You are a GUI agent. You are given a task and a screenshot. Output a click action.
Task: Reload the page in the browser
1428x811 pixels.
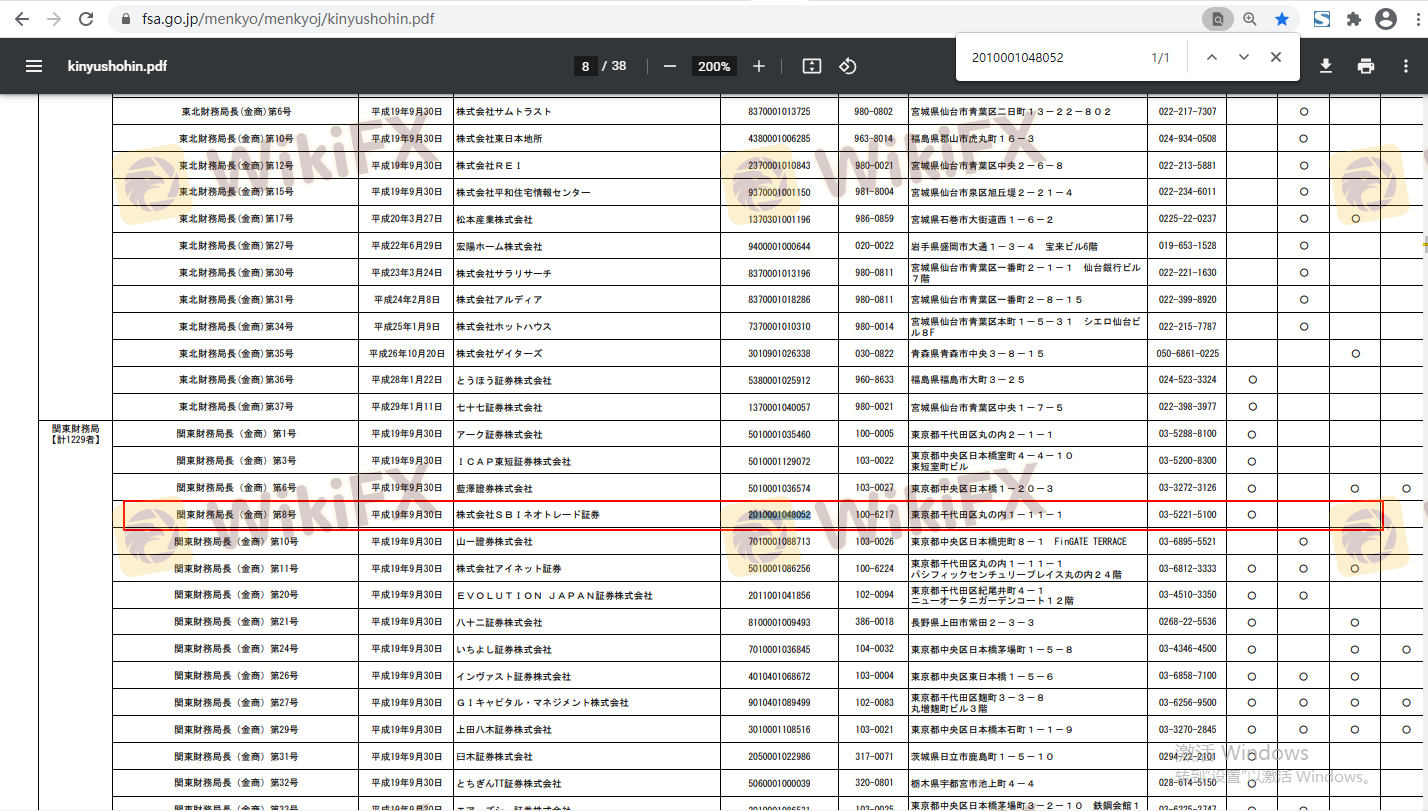86,19
